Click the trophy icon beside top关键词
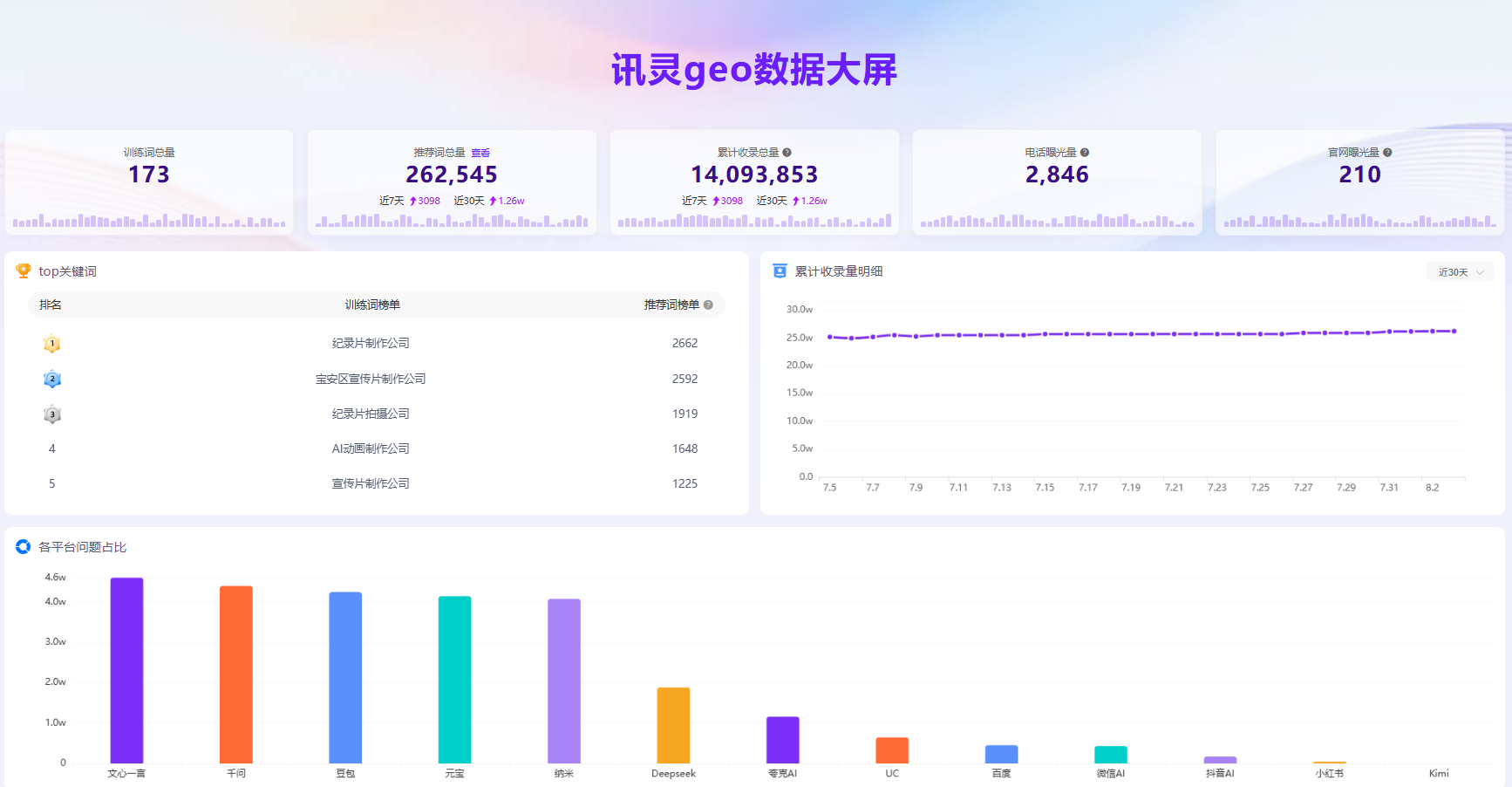Viewport: 1512px width, 787px height. (24, 271)
